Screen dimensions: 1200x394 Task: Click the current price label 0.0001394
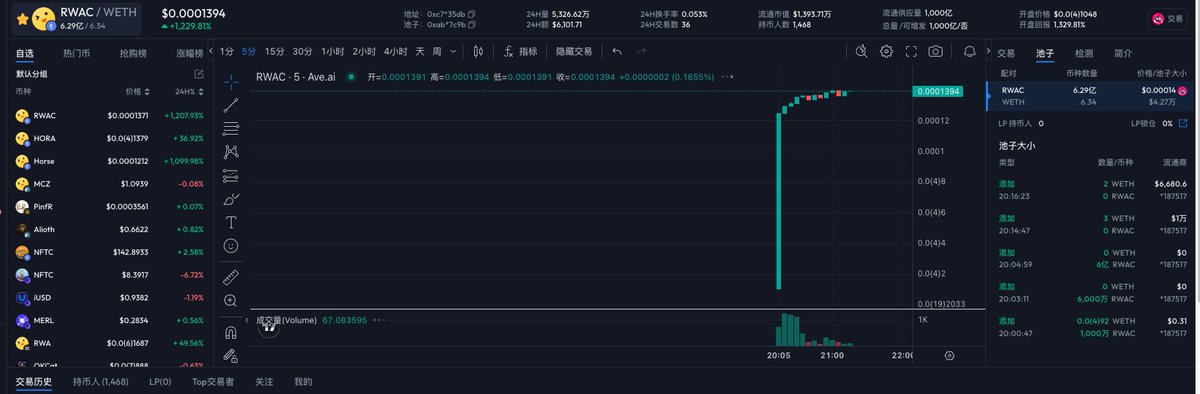937,91
